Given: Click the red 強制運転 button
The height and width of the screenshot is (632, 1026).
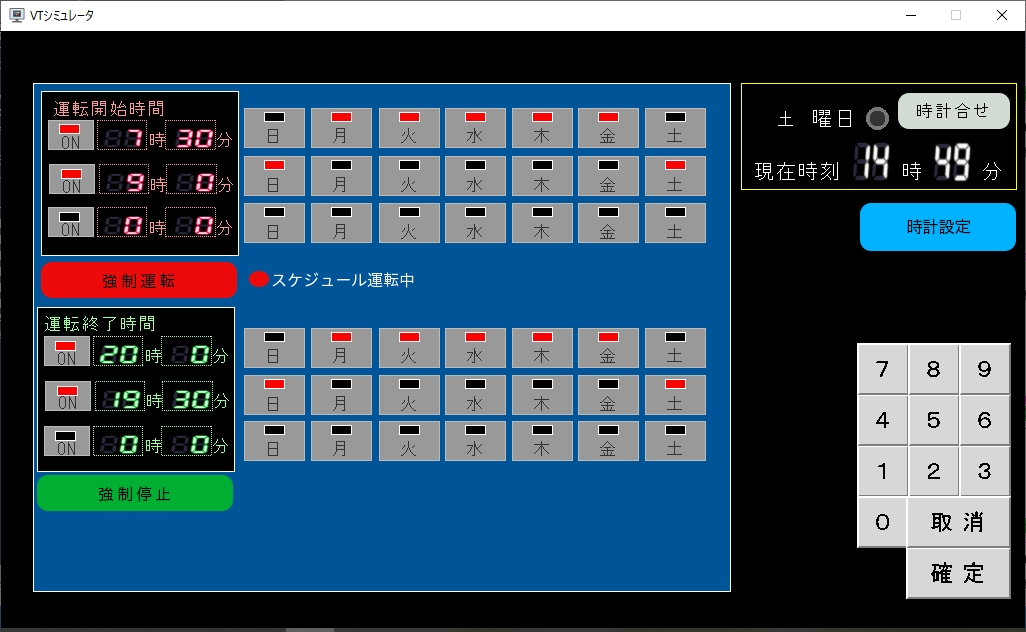Looking at the screenshot, I should [x=139, y=281].
